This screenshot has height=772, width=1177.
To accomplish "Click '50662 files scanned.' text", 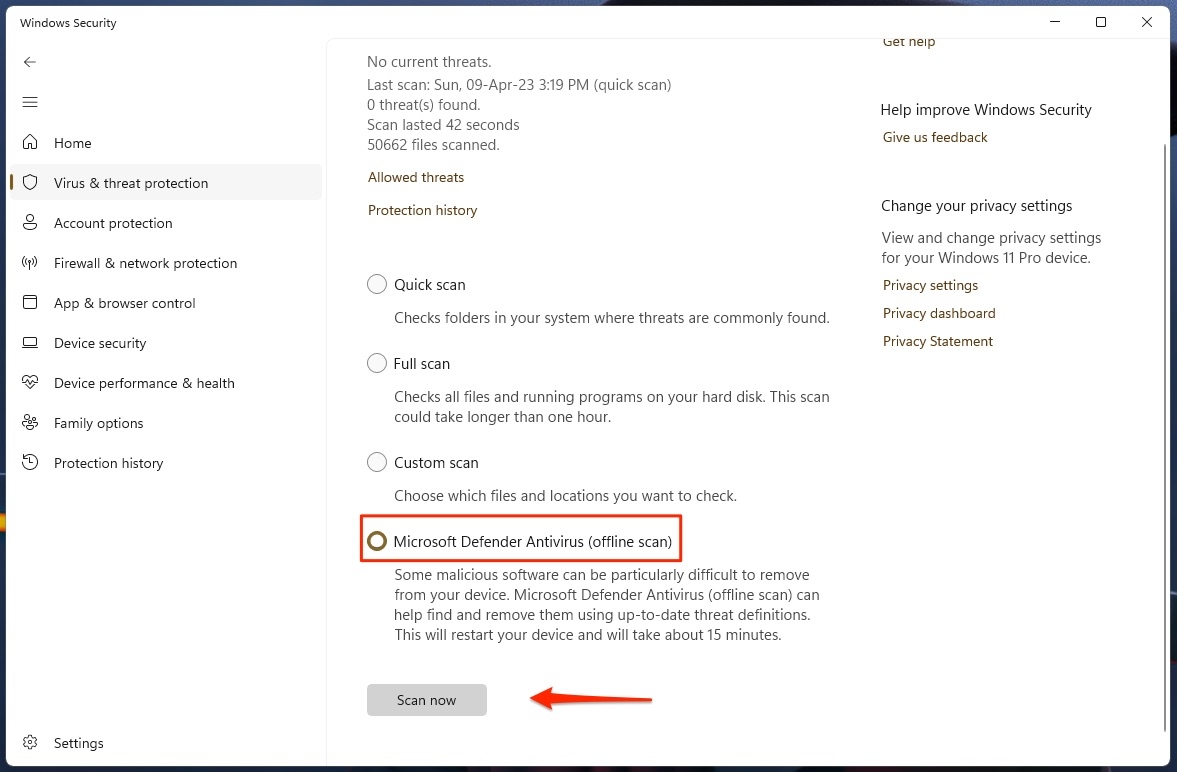I will pos(433,145).
